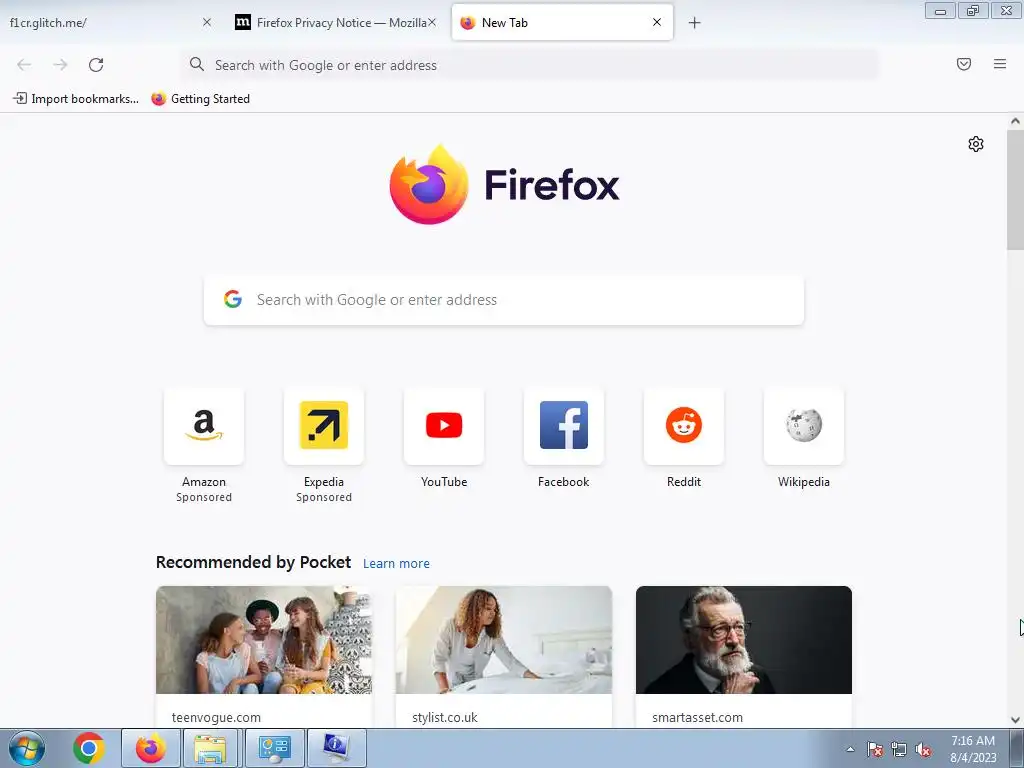Open the smartasset.com story thumbnail
This screenshot has width=1024, height=768.
[x=744, y=640]
